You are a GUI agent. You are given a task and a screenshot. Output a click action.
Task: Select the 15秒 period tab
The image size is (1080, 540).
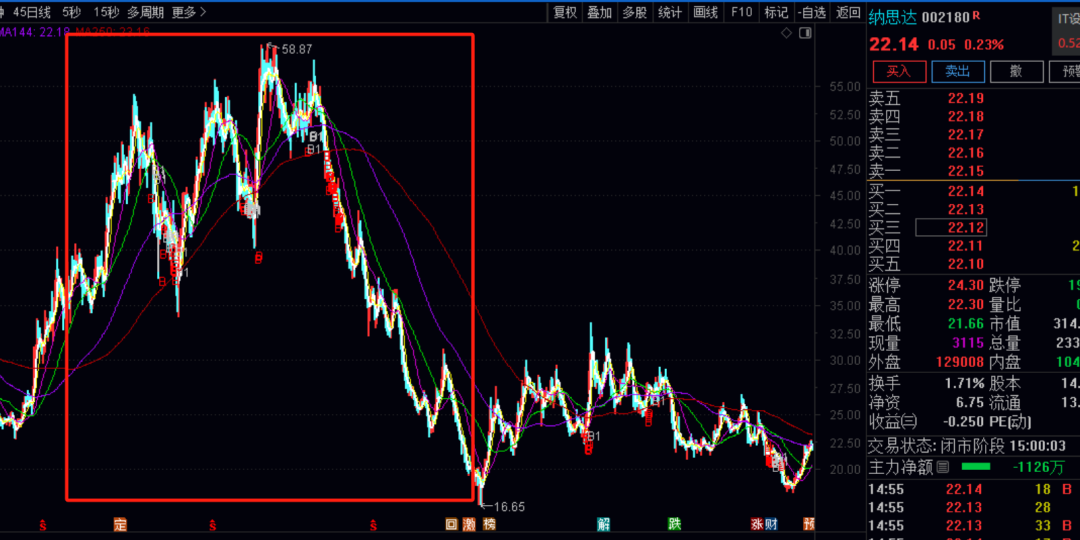tap(105, 12)
